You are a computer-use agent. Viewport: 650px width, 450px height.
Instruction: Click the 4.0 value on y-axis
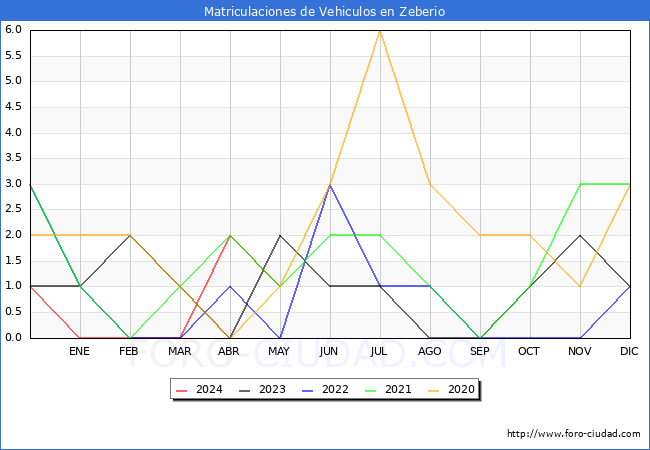13,132
